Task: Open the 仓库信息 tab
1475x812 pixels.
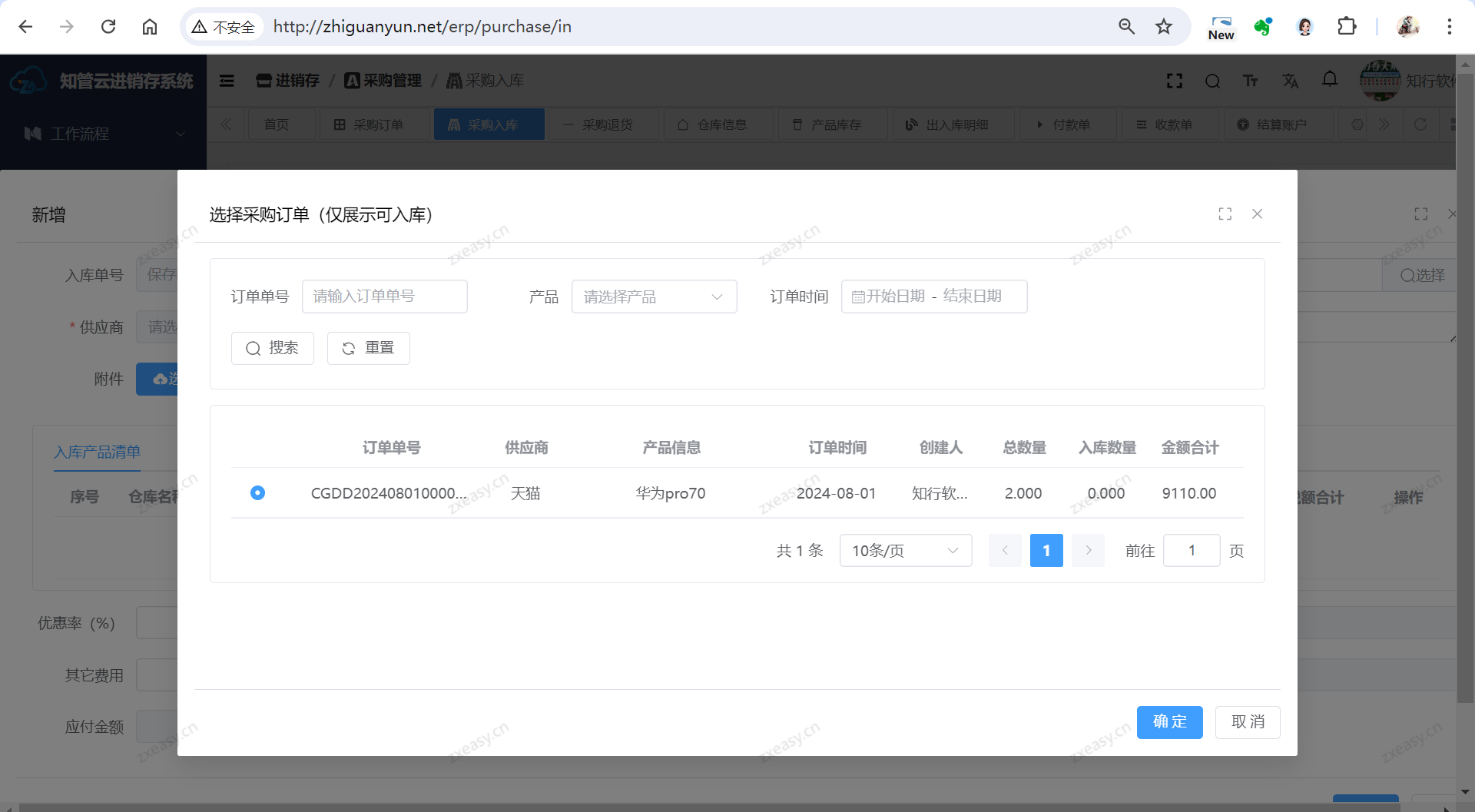Action: point(712,124)
